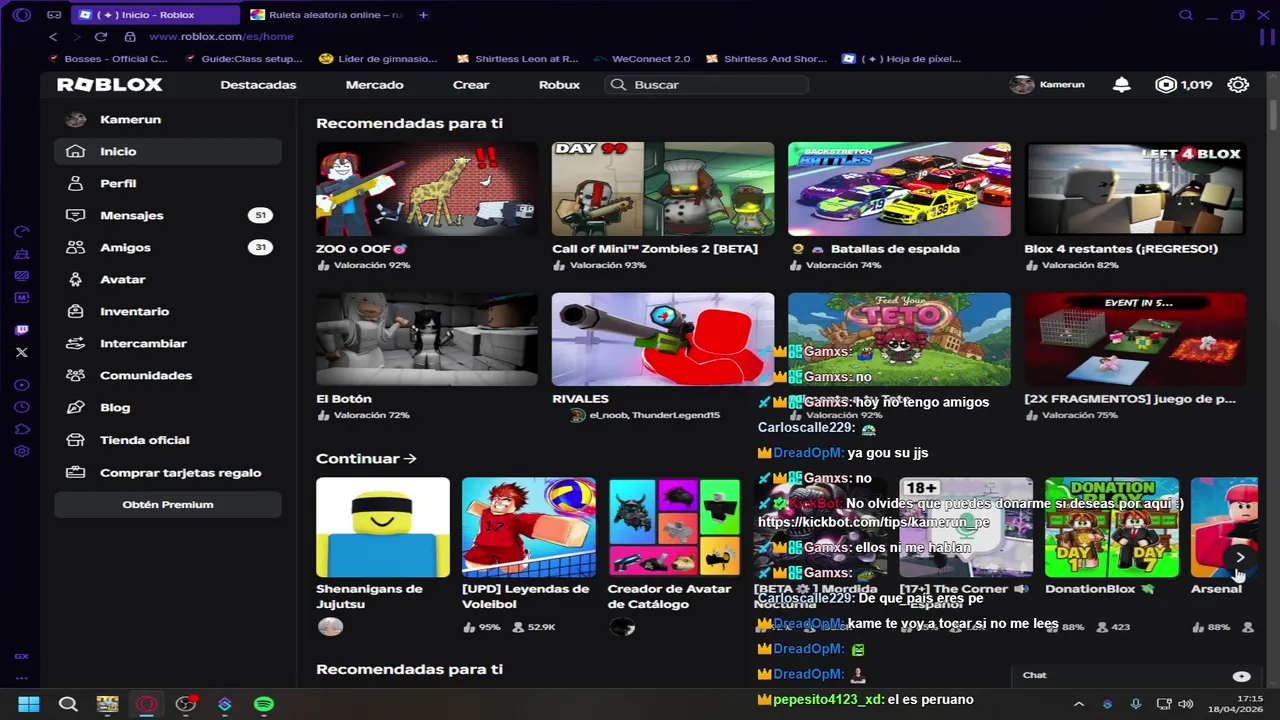This screenshot has width=1280, height=720.
Task: Open Lider de gimnasio bookmark
Action: pos(378,59)
